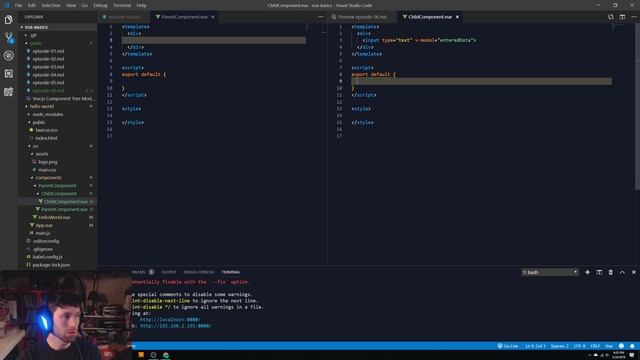This screenshot has height=360, width=640.
Task: Click Ln, Col indicator in status bar
Action: (535, 346)
